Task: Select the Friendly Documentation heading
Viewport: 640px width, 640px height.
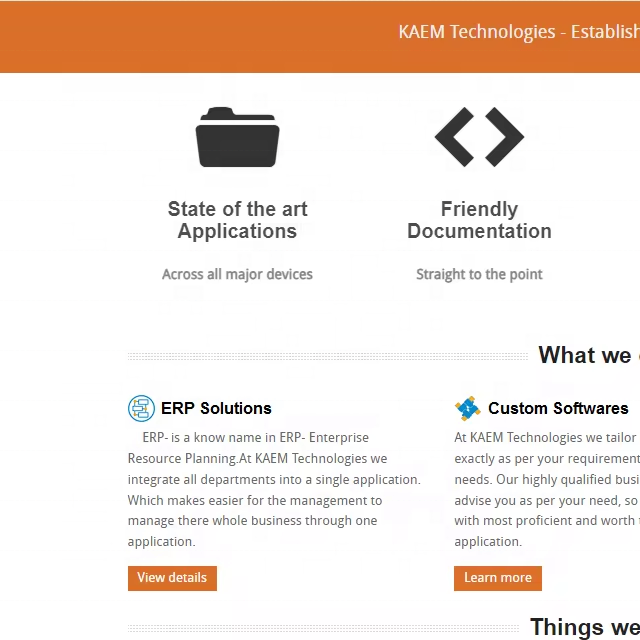Action: pyautogui.click(x=479, y=220)
